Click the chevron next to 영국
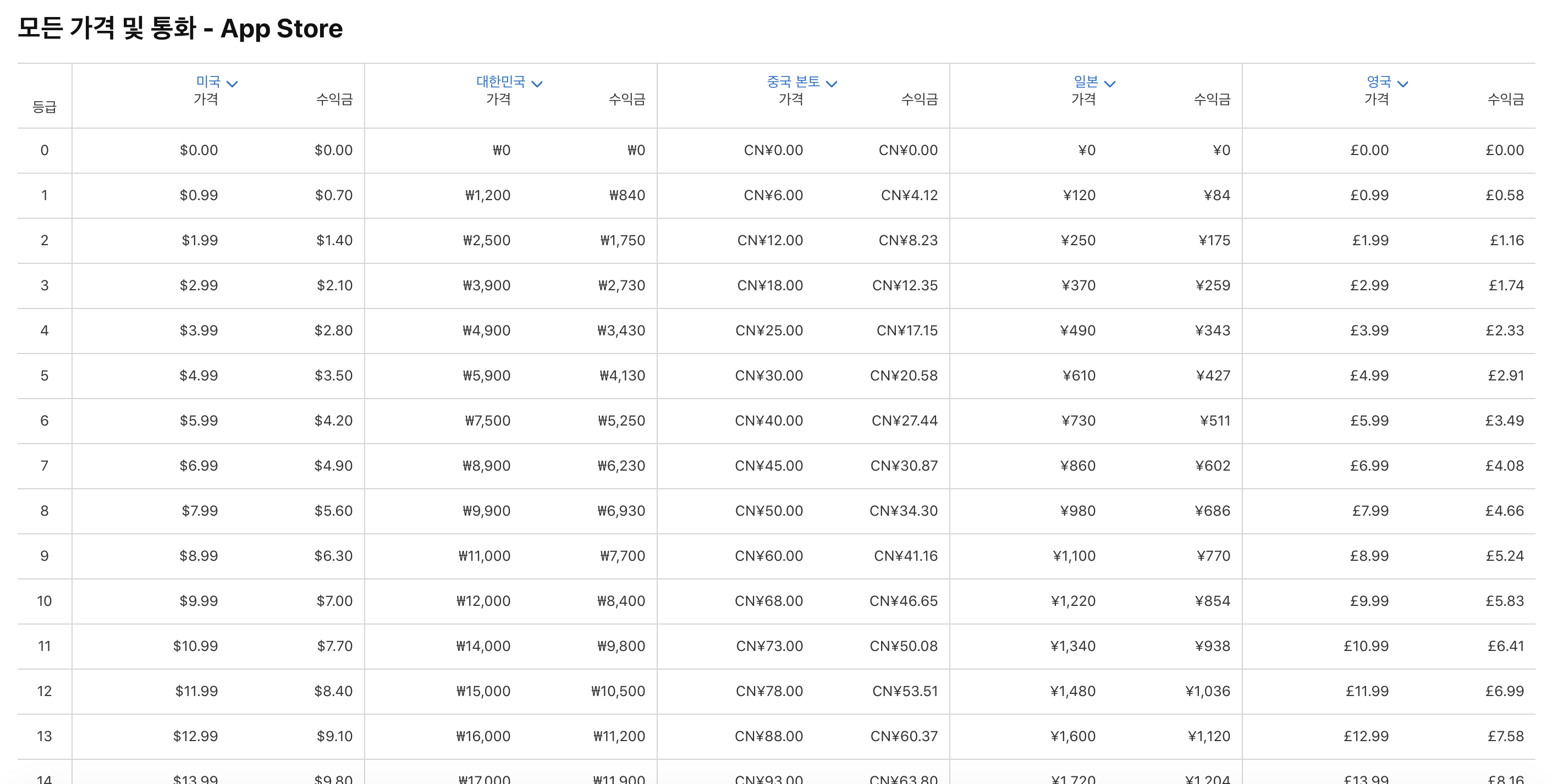The width and height of the screenshot is (1552, 784). [1402, 84]
